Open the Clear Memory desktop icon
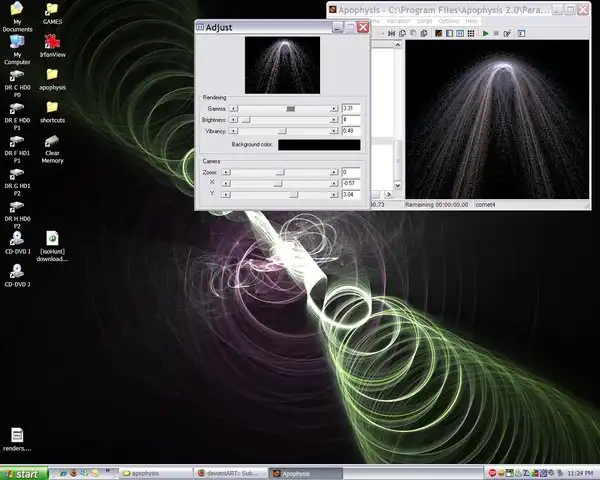Image resolution: width=600 pixels, height=480 pixels. coord(52,143)
